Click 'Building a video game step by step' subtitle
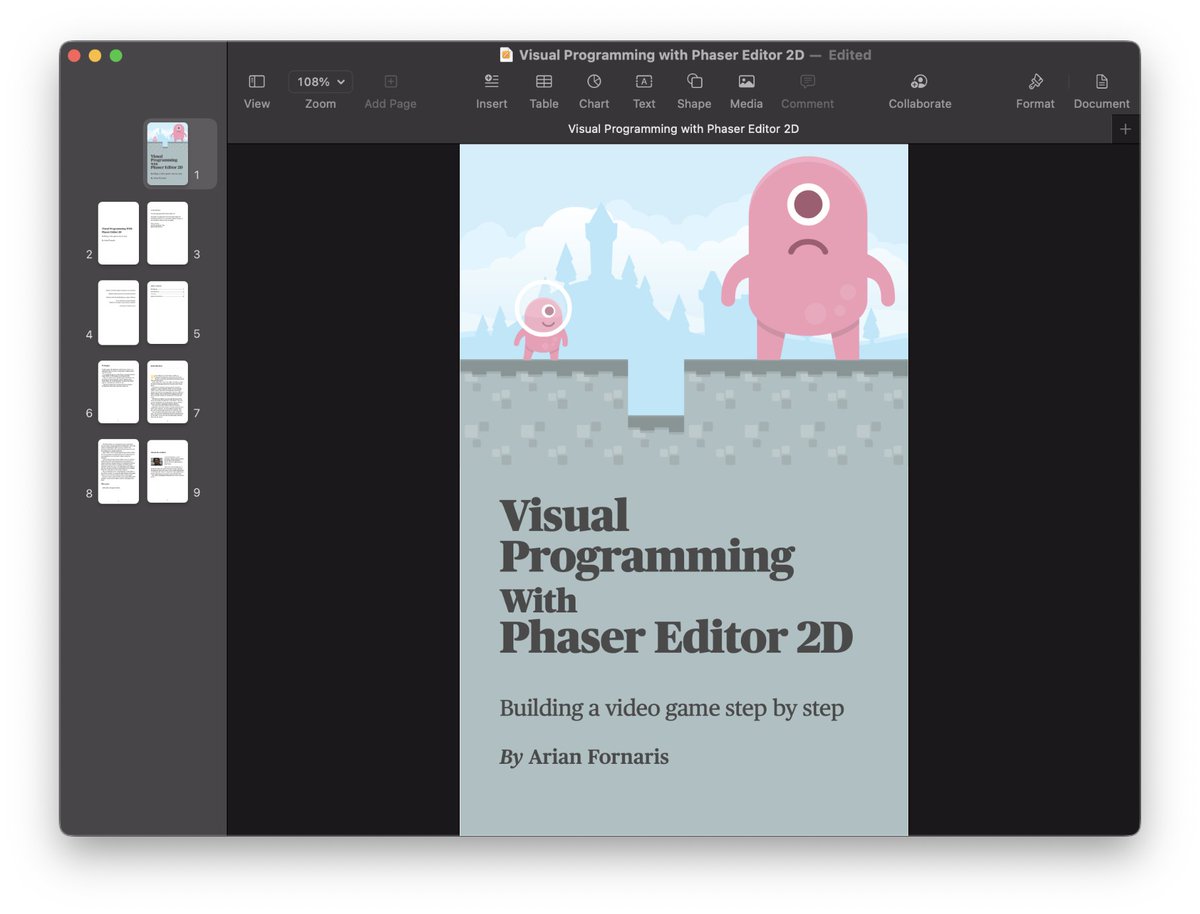The width and height of the screenshot is (1200, 914). [672, 709]
